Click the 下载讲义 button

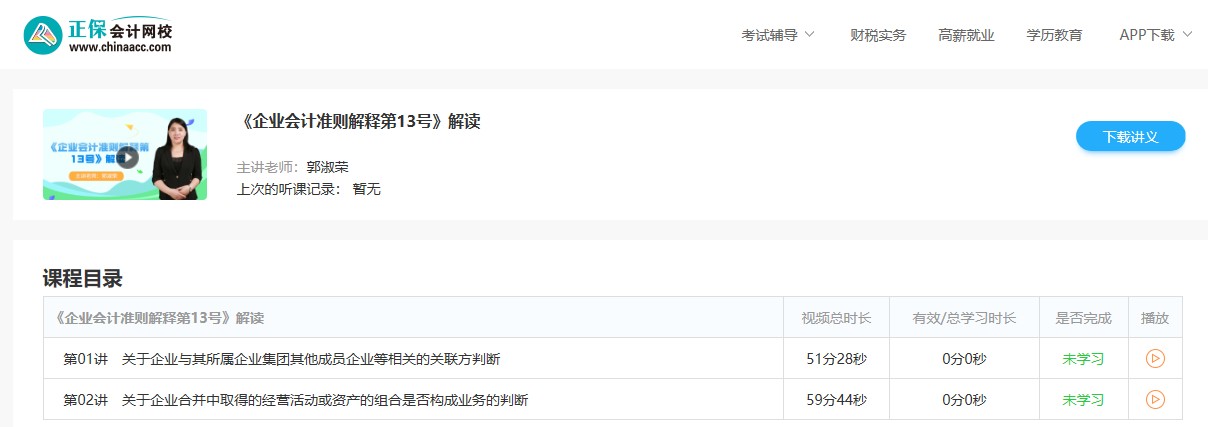[x=1131, y=137]
